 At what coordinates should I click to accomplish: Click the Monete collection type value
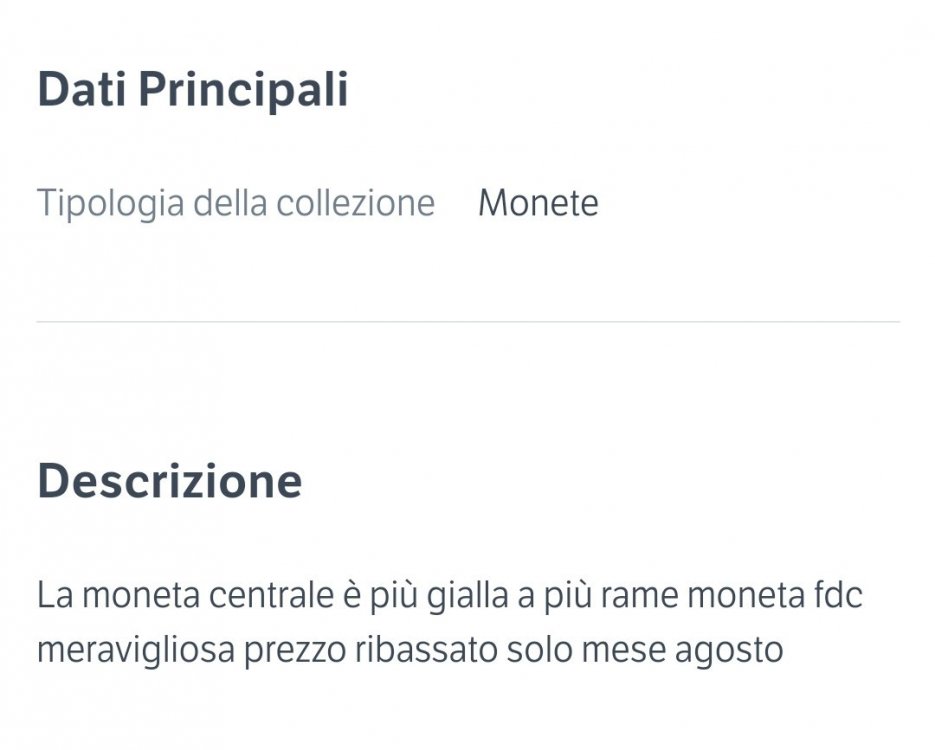pos(538,203)
